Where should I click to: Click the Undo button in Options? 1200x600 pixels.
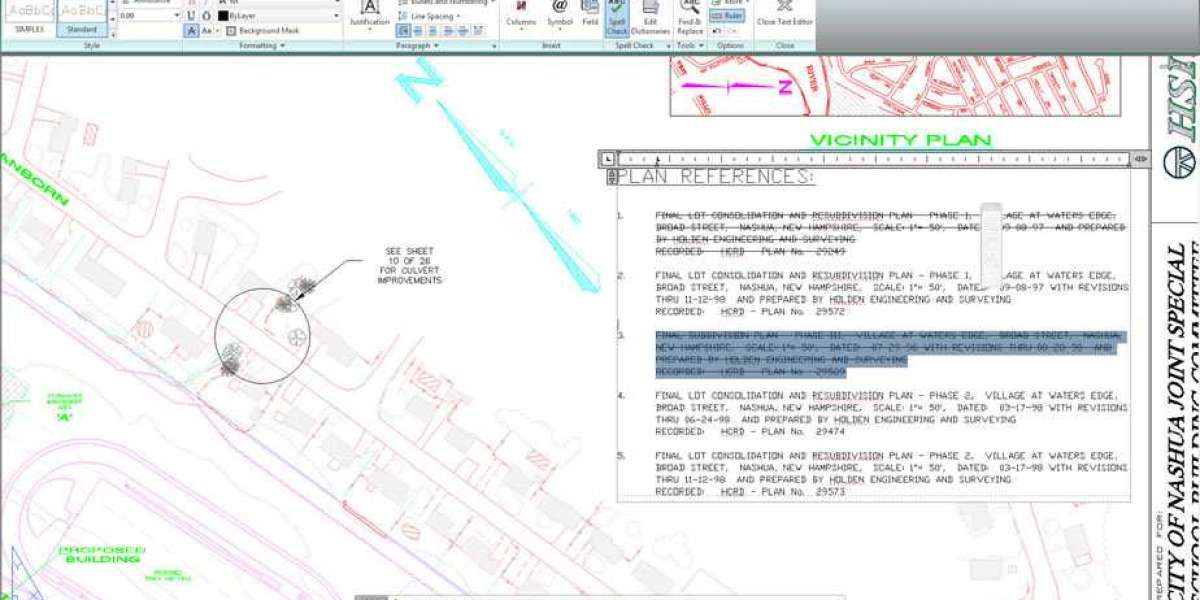[x=717, y=31]
